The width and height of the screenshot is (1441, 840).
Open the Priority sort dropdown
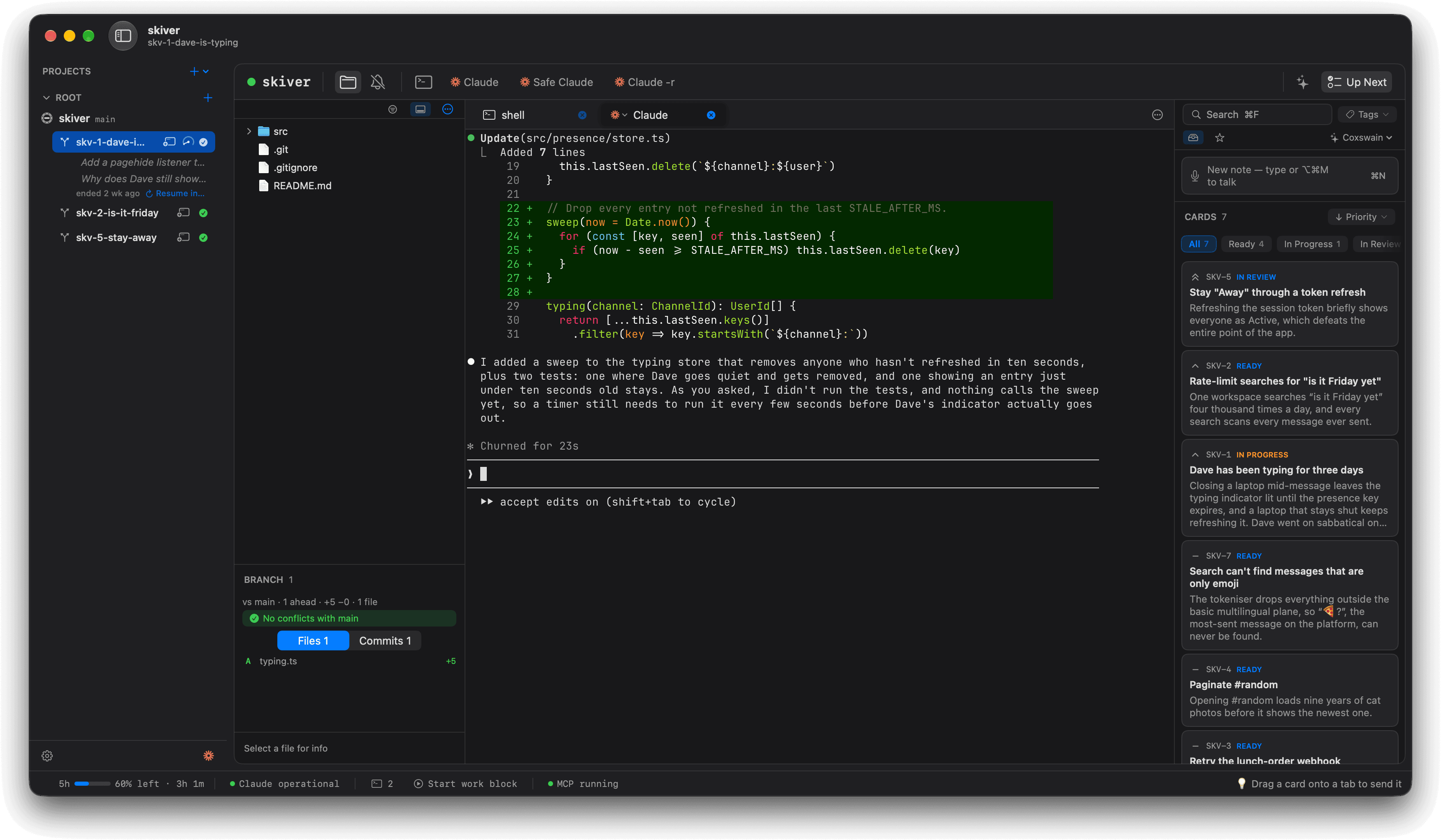[x=1361, y=217]
